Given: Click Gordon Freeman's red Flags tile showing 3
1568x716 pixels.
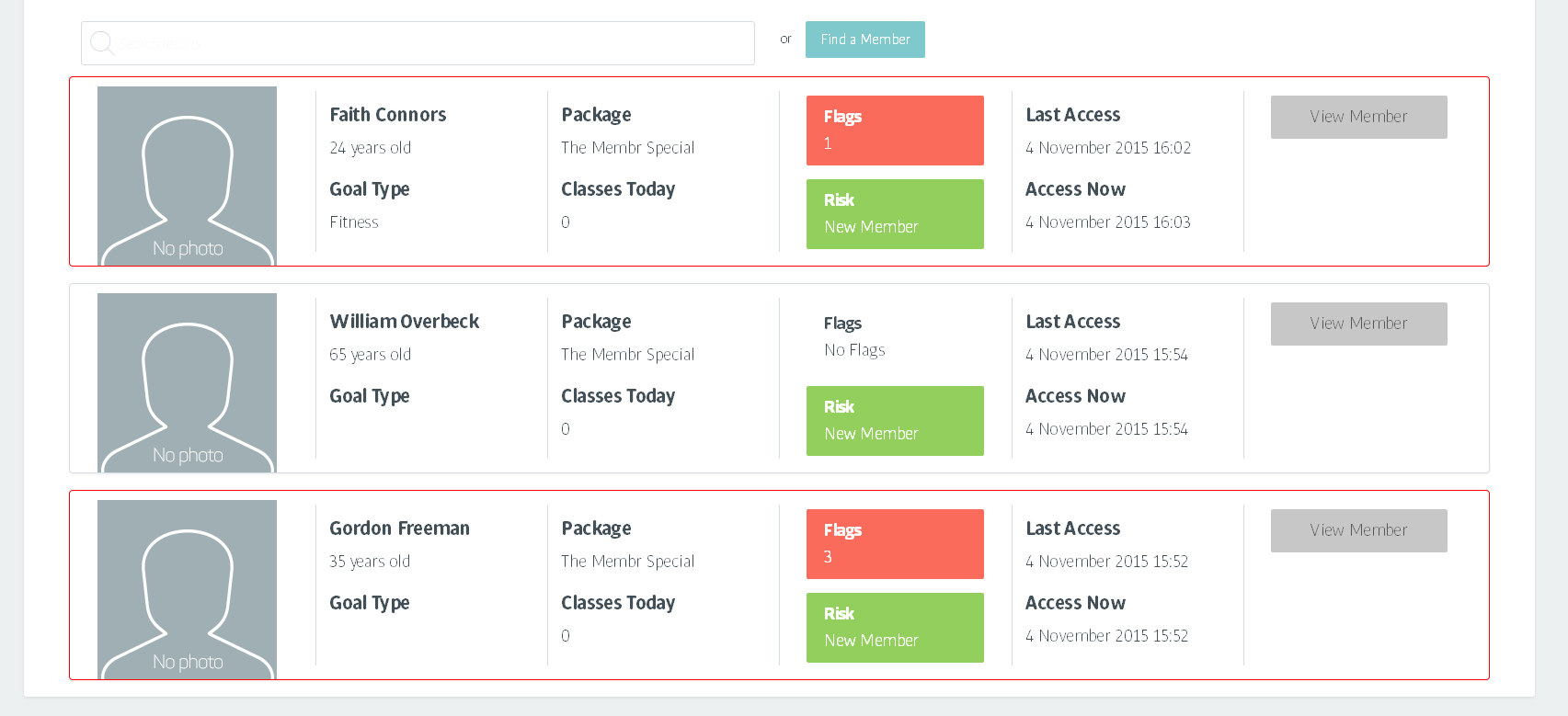Looking at the screenshot, I should click(x=894, y=544).
